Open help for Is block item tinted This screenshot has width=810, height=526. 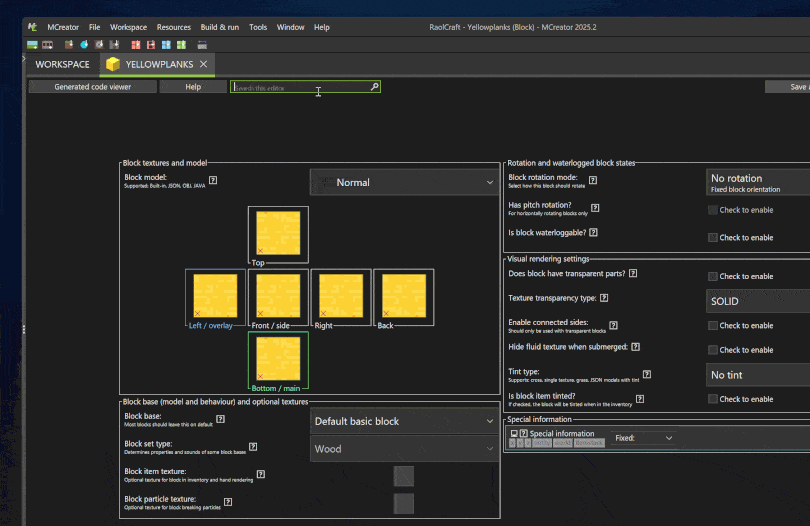click(x=640, y=399)
